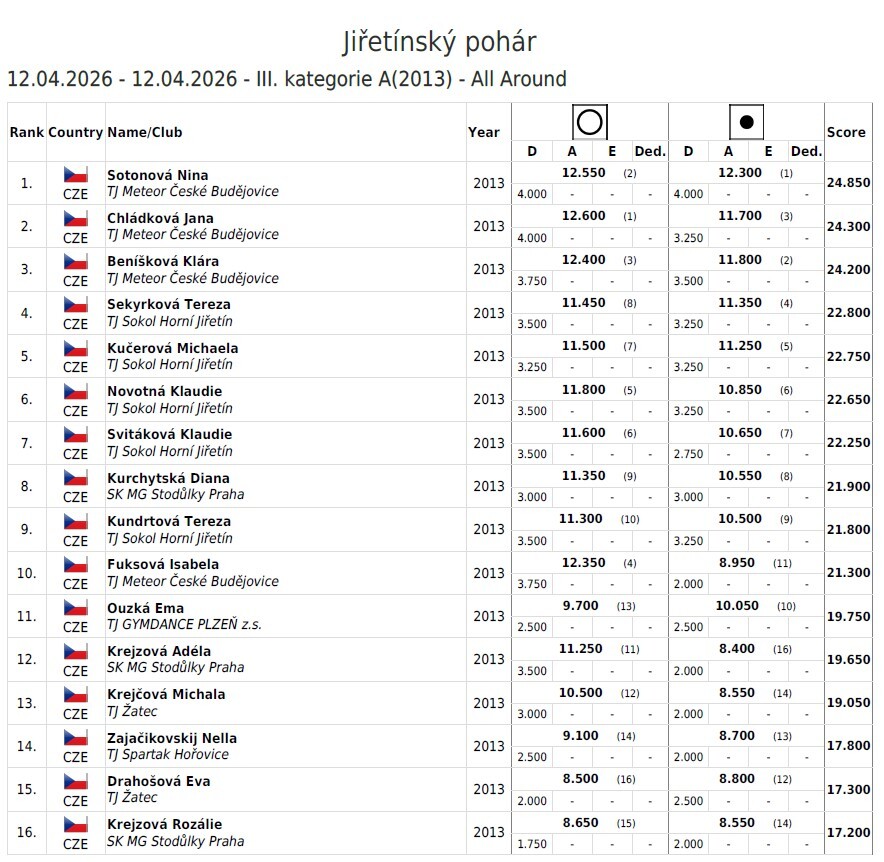
Task: Select the Name/Club column header
Action: [145, 132]
